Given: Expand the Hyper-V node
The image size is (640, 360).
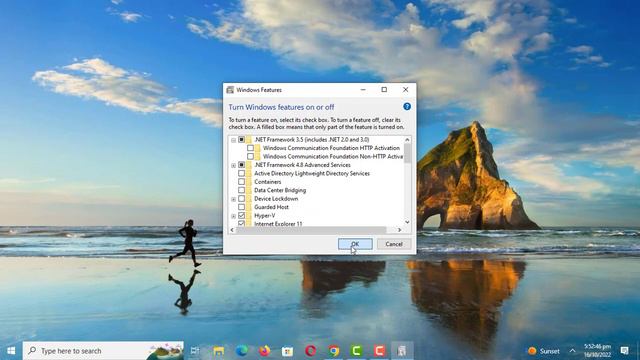Looking at the screenshot, I should pos(233,216).
